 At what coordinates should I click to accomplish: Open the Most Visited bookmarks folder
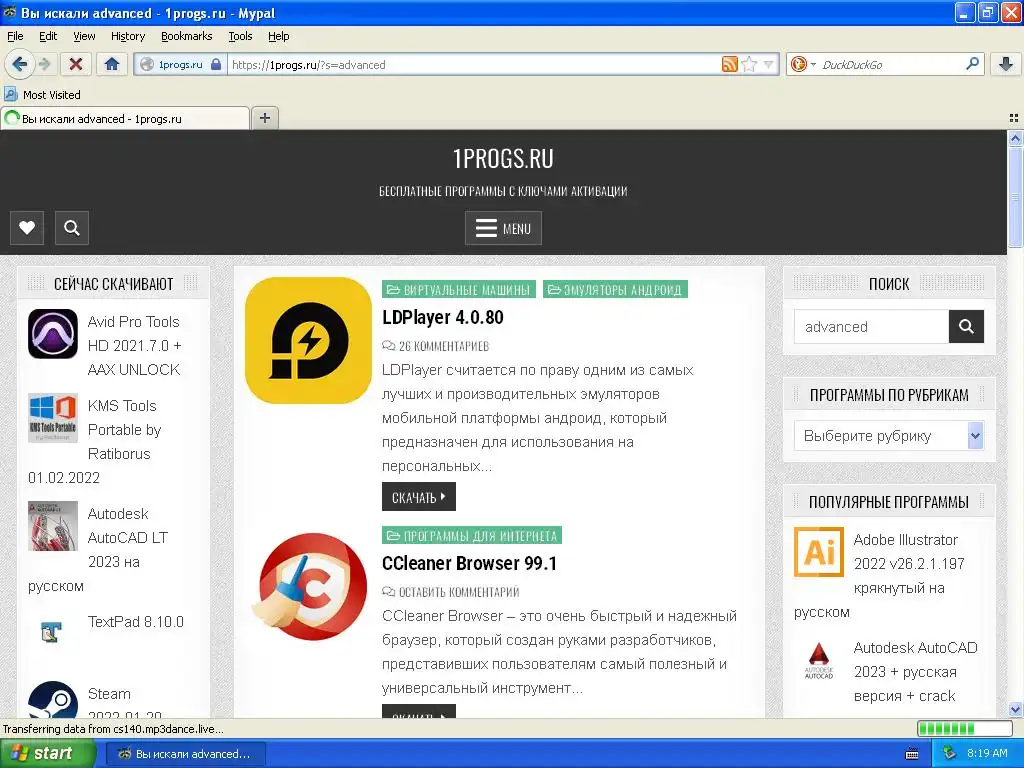coord(43,95)
